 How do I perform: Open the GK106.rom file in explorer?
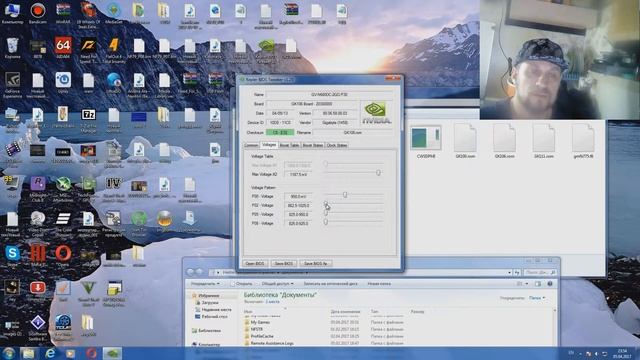pyautogui.click(x=465, y=142)
